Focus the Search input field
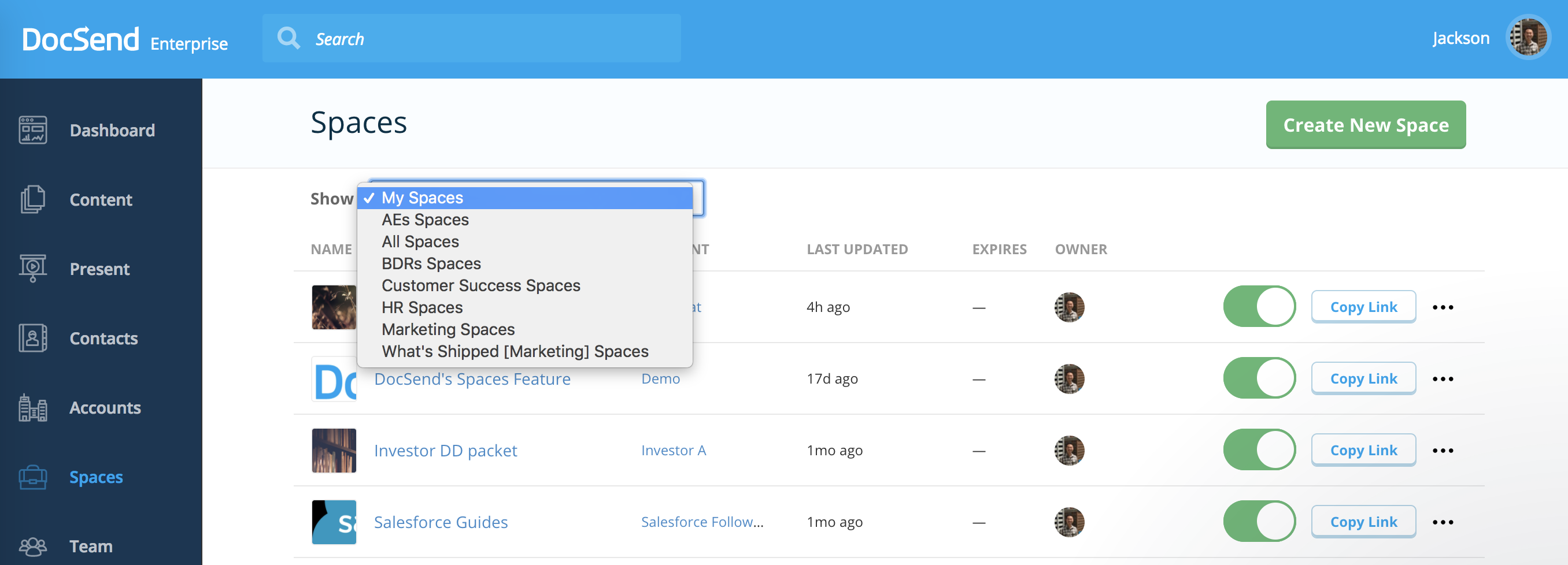1568x565 pixels. tap(471, 38)
